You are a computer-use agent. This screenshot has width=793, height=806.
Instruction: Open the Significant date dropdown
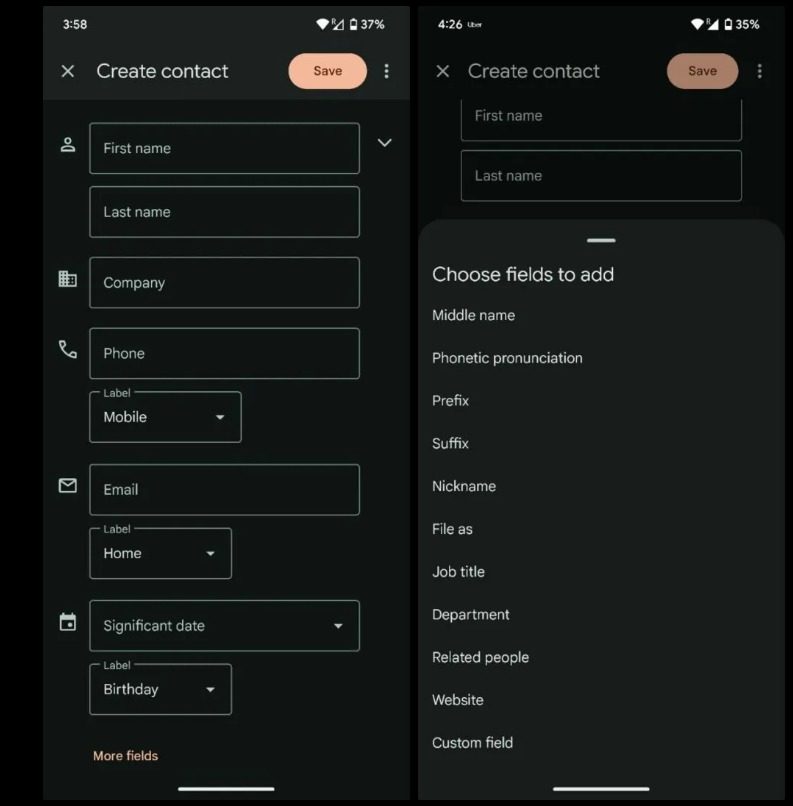[x=224, y=626]
